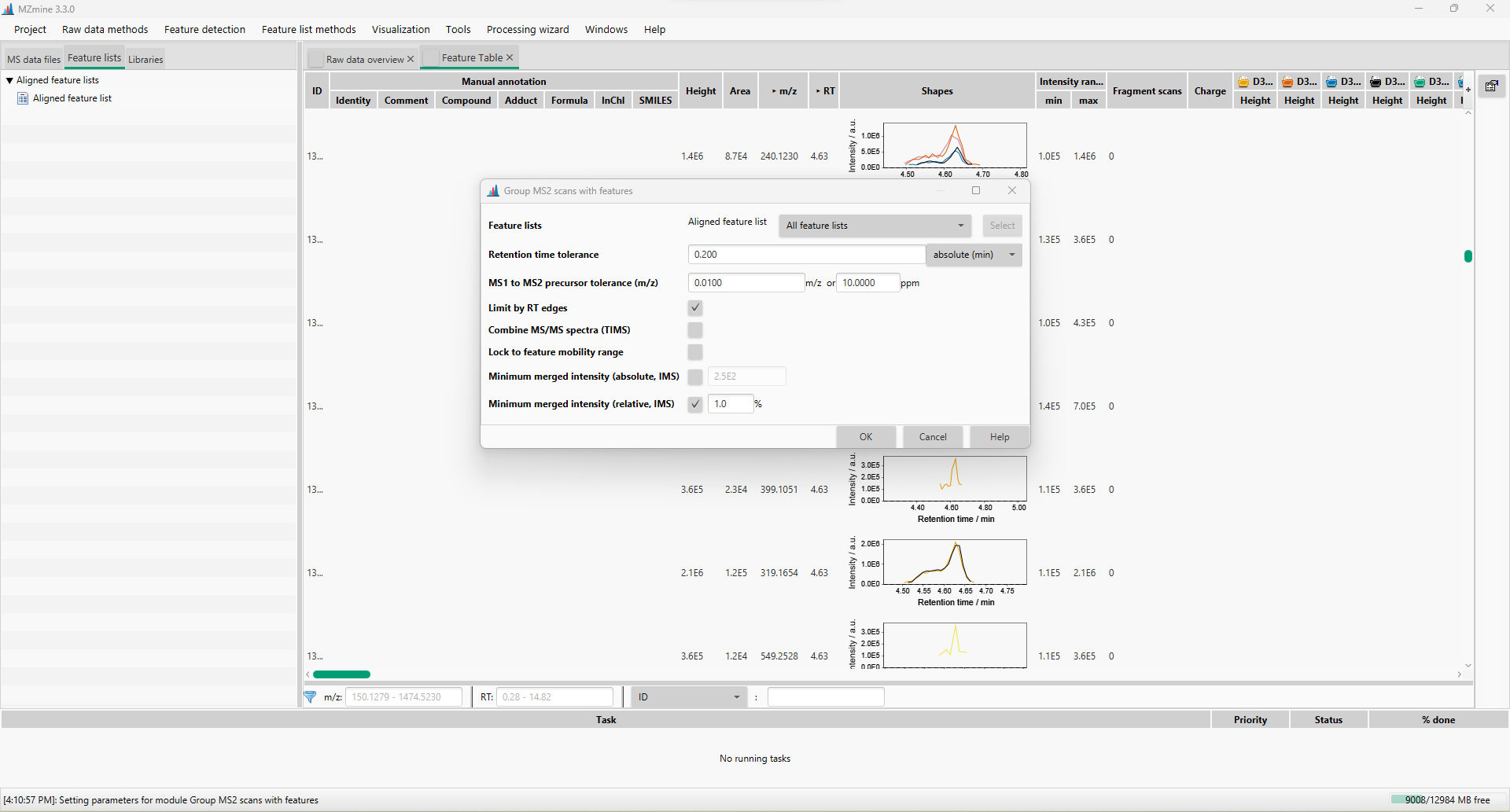Open the feature table column settings icon
1510x812 pixels.
[x=1491, y=86]
